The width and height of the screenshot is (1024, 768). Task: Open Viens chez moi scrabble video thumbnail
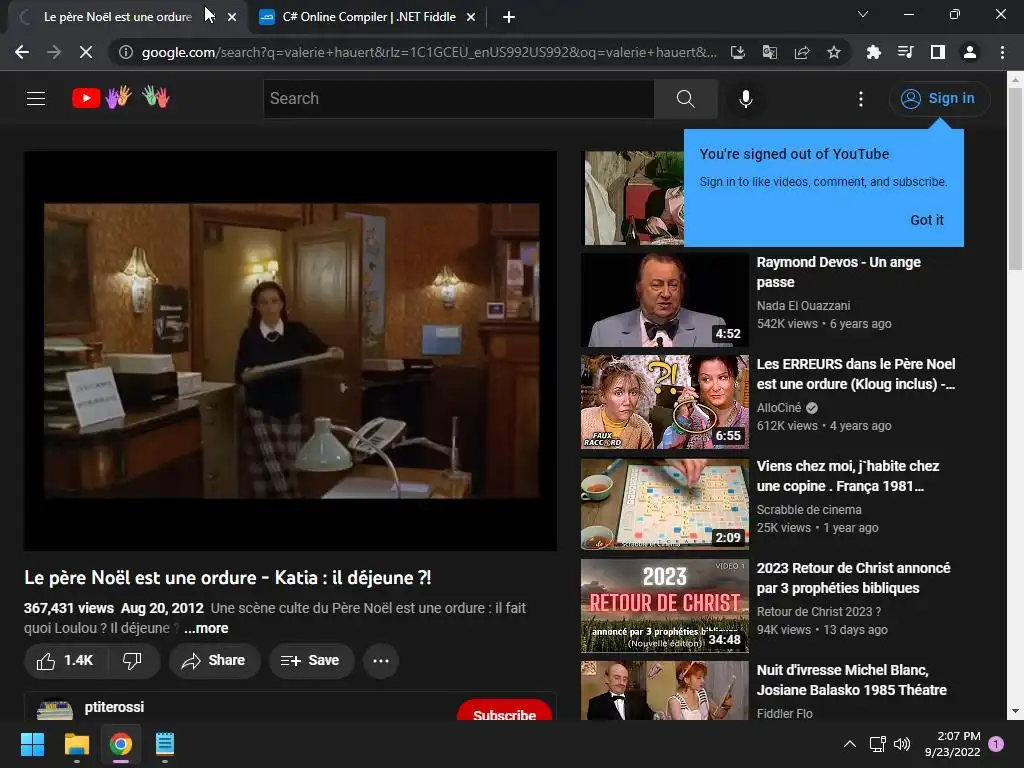(x=664, y=504)
